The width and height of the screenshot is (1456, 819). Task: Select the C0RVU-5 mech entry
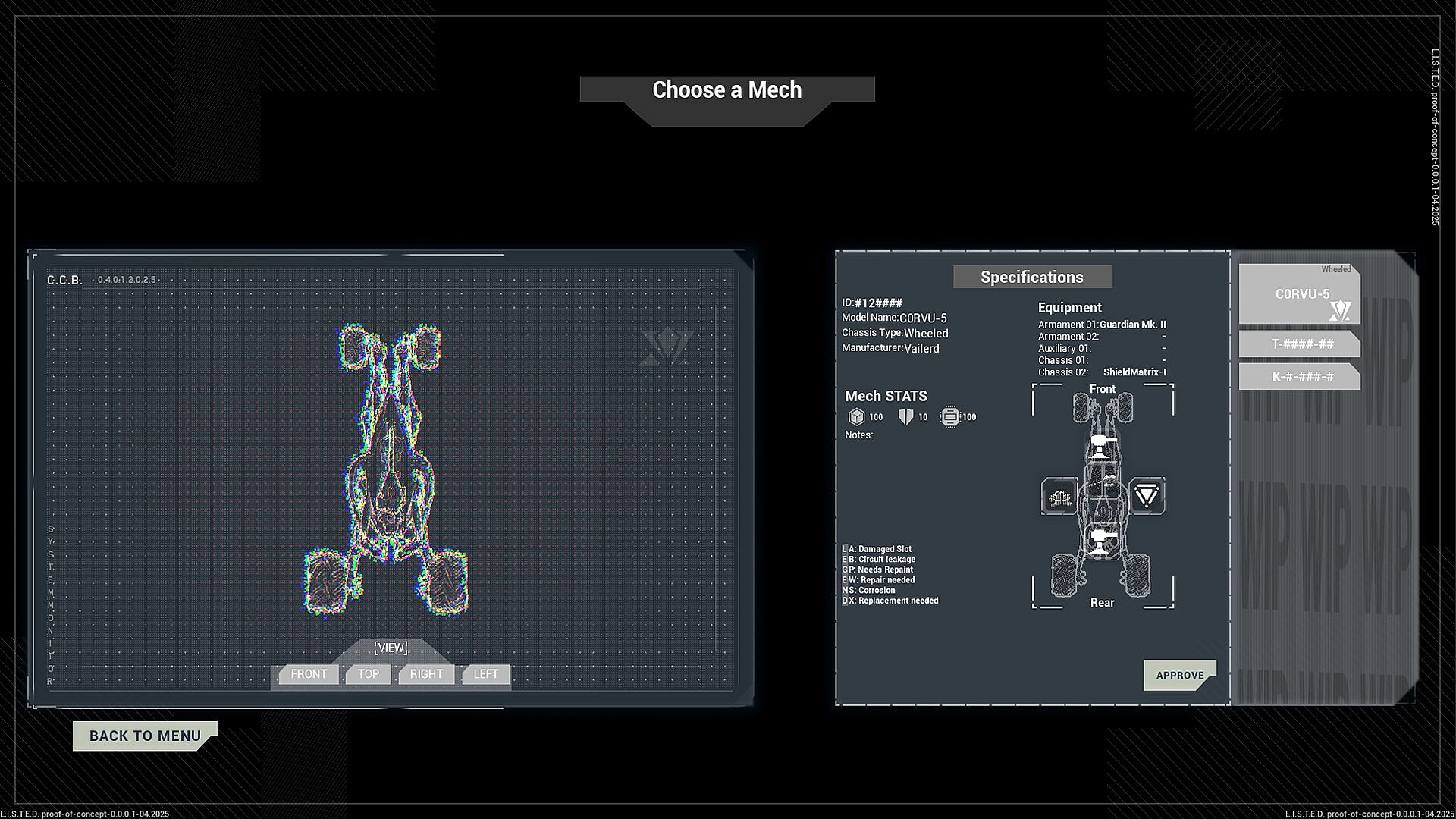(1298, 294)
